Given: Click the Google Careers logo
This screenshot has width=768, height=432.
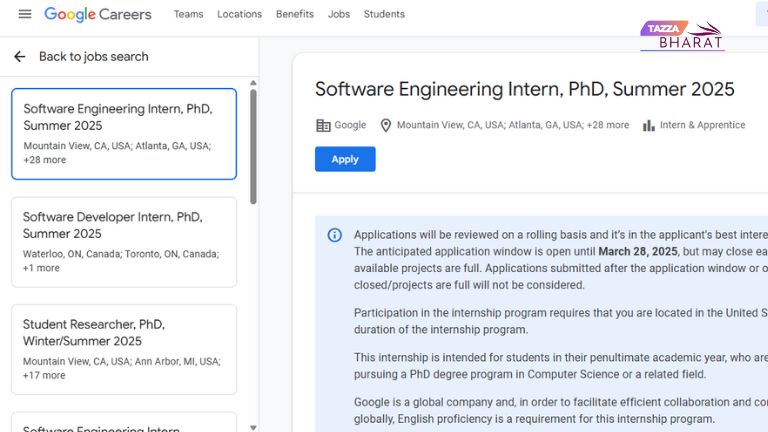Looking at the screenshot, I should click(98, 14).
